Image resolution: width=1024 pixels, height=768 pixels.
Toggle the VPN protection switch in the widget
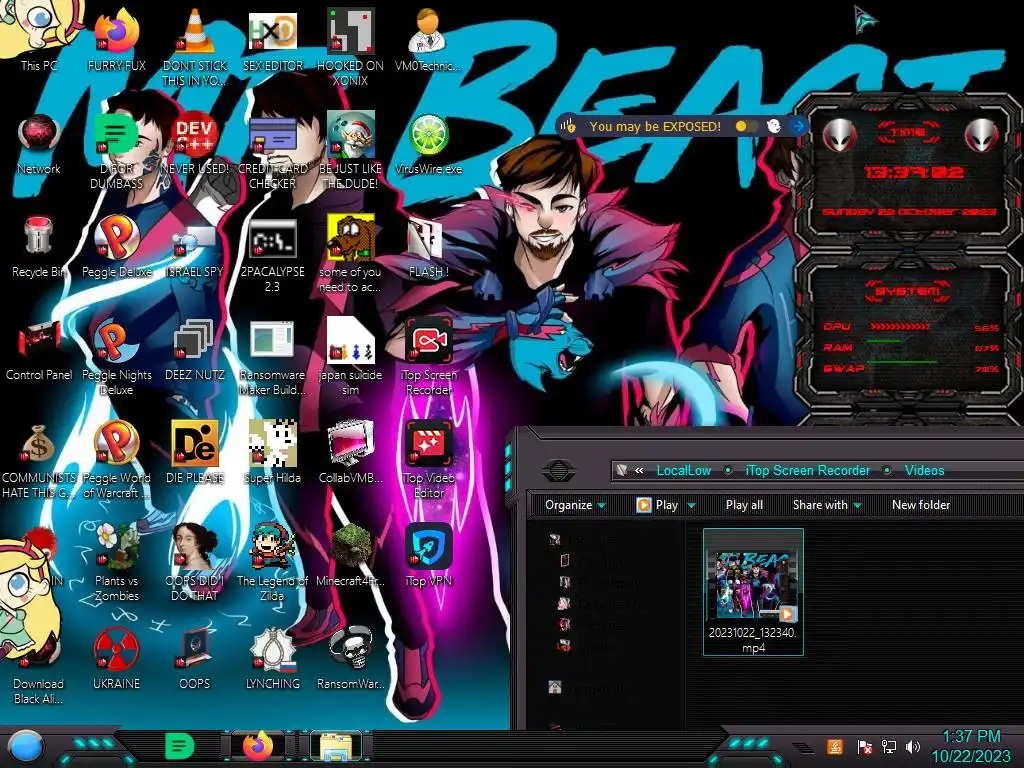tap(746, 126)
